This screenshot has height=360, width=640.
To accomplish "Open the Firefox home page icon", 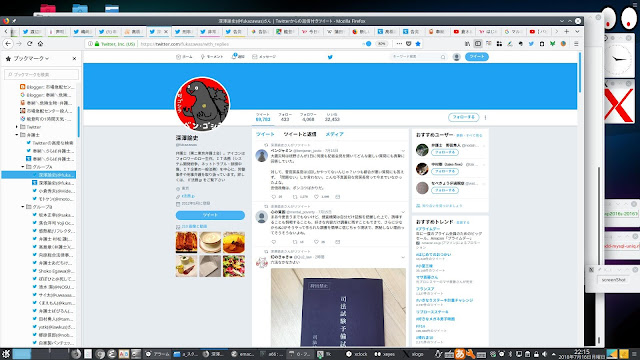I will [40, 44].
